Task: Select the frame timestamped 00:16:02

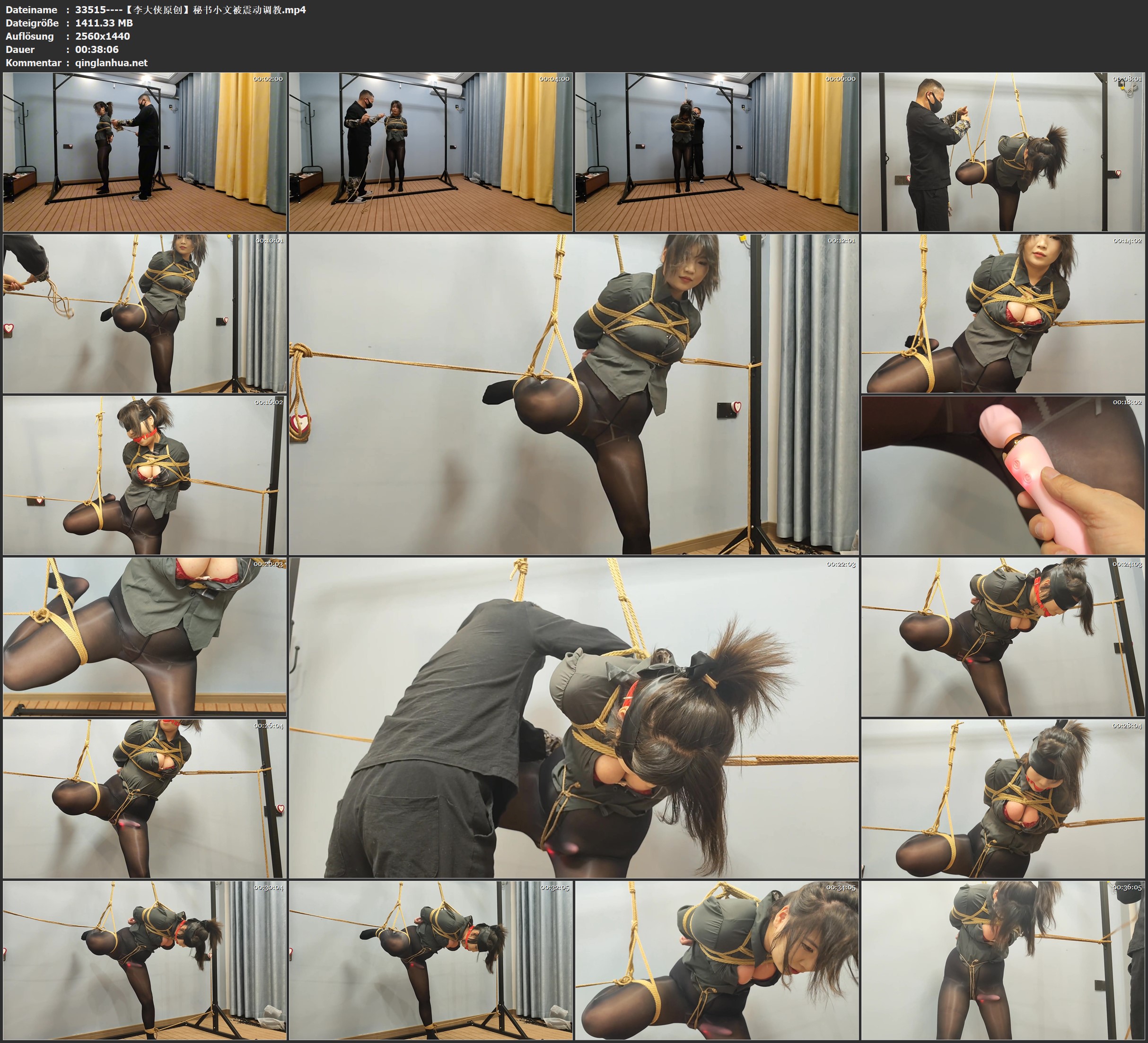Action: tap(145, 475)
